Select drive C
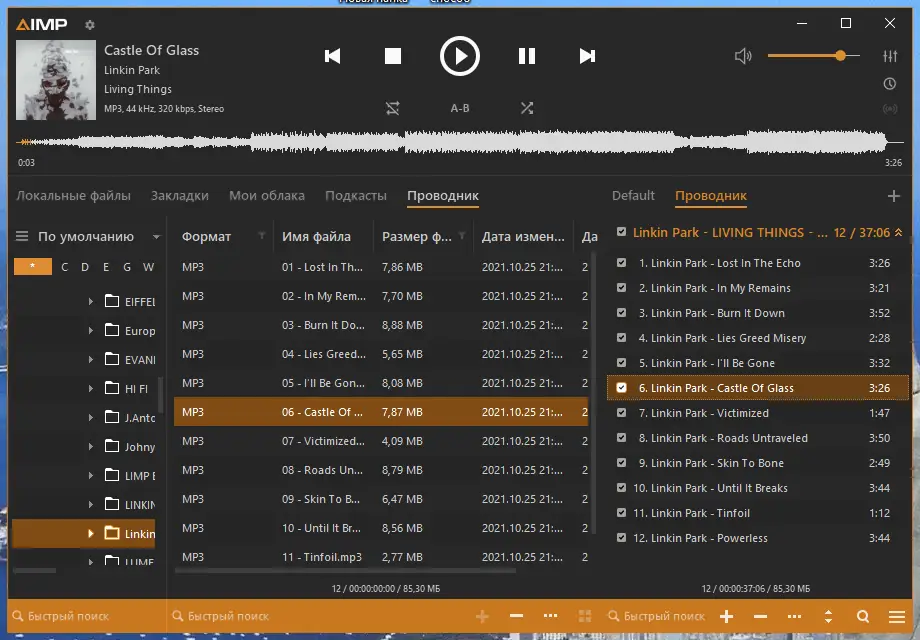 pyautogui.click(x=65, y=267)
